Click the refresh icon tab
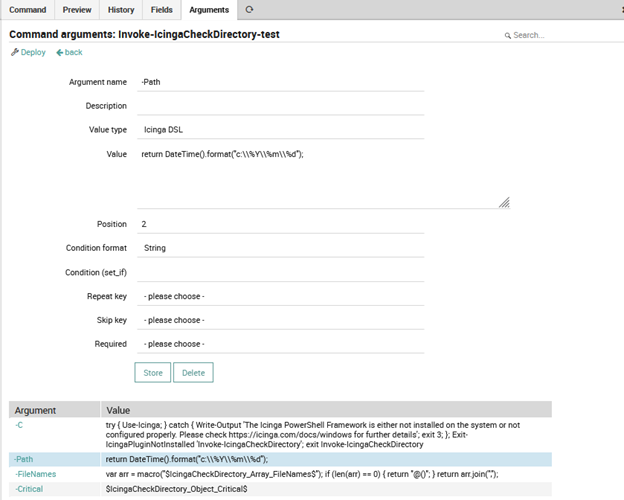Image resolution: width=624 pixels, height=500 pixels. (249, 10)
